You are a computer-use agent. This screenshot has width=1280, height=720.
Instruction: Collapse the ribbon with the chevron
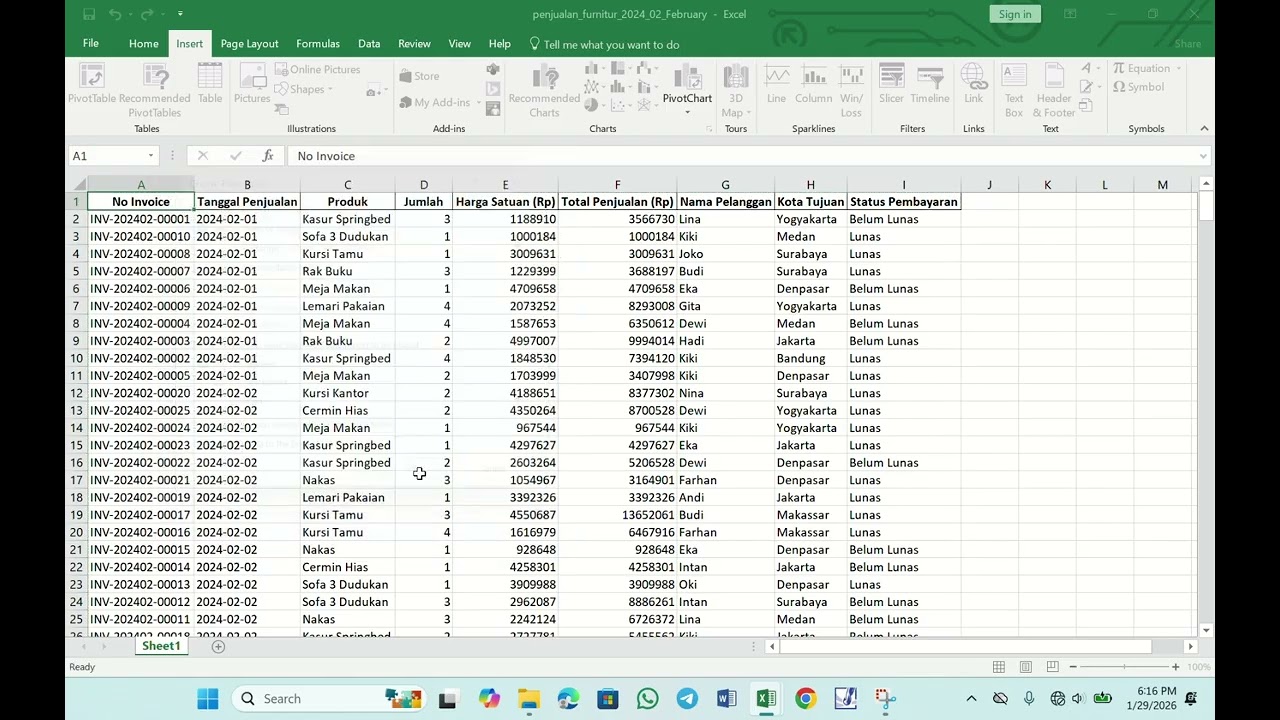(1204, 128)
